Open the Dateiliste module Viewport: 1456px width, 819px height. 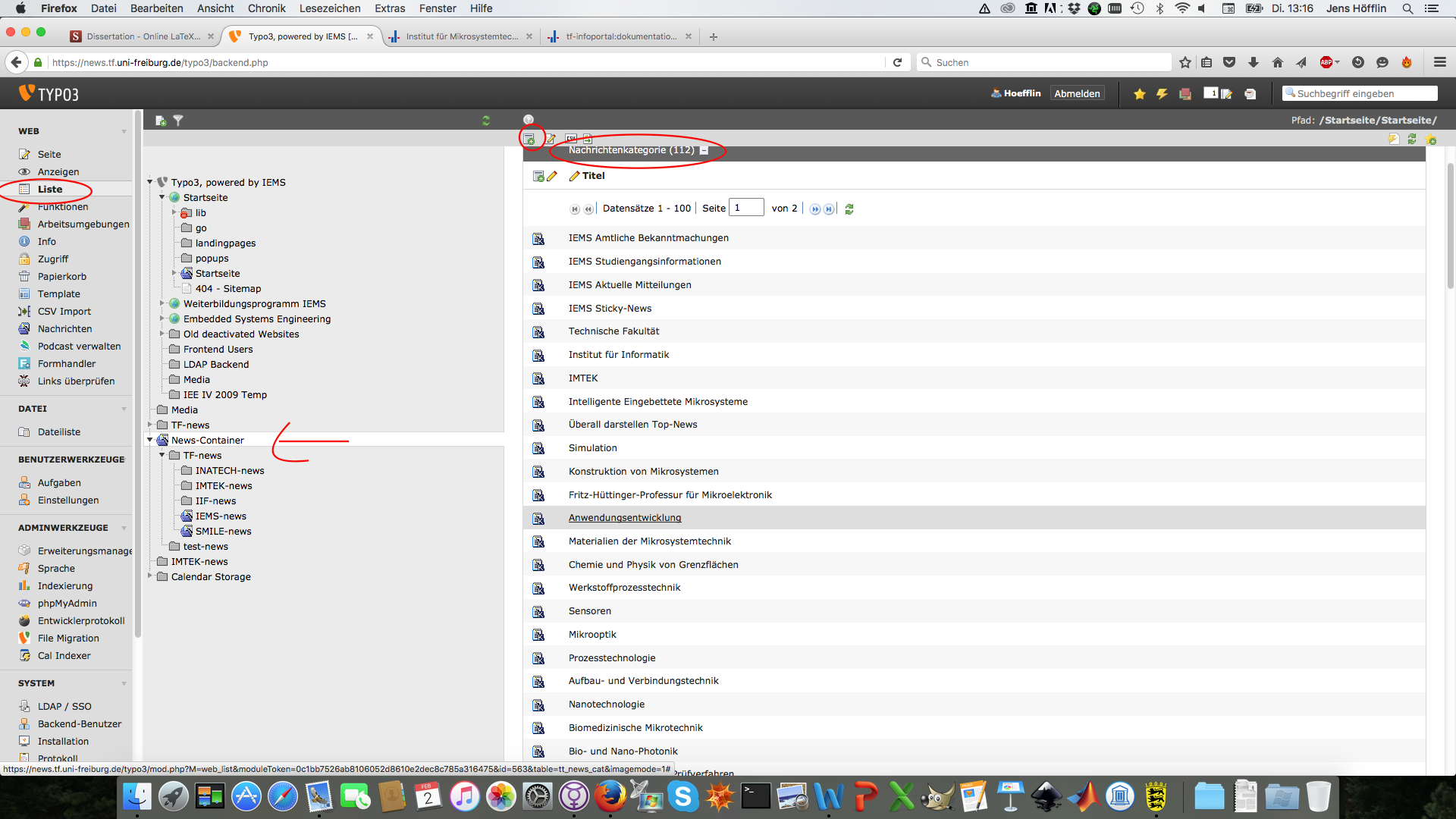tap(59, 432)
